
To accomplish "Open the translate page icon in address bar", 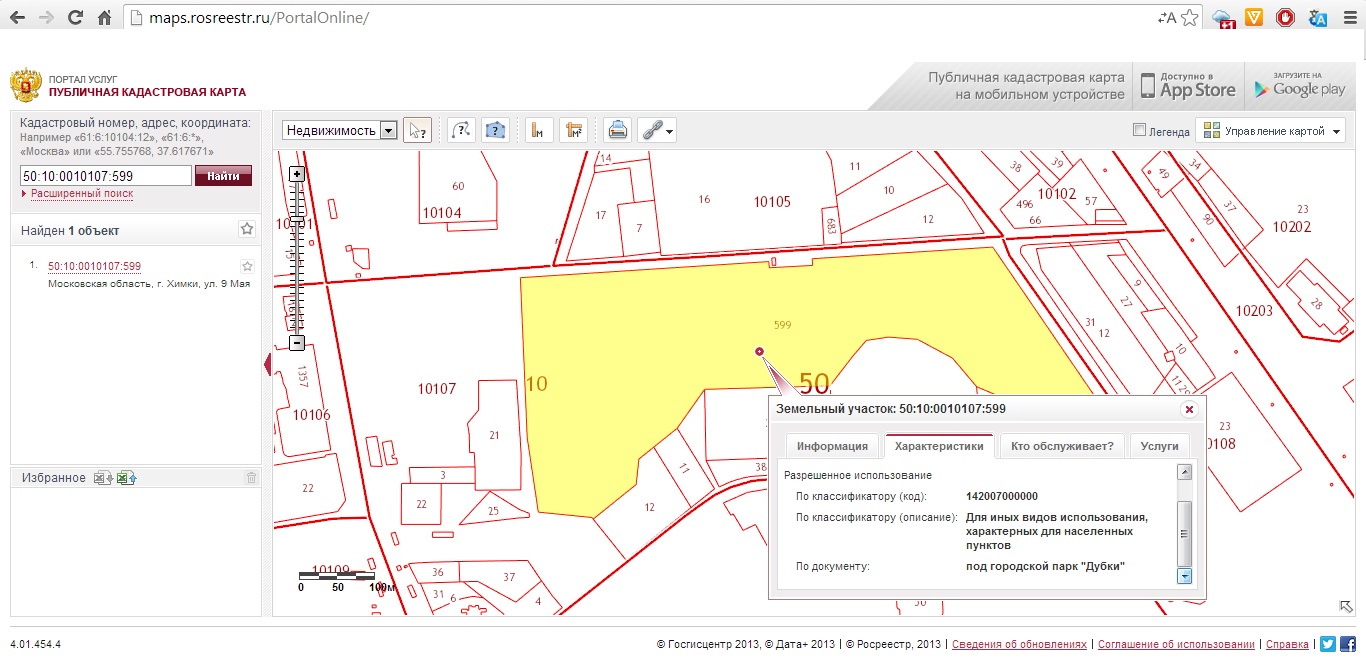I will pos(1166,18).
